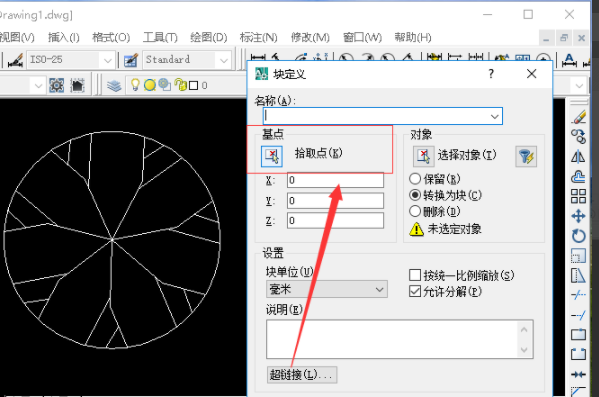Select the Trim tool
This screenshot has height=397, width=599.
578,295
